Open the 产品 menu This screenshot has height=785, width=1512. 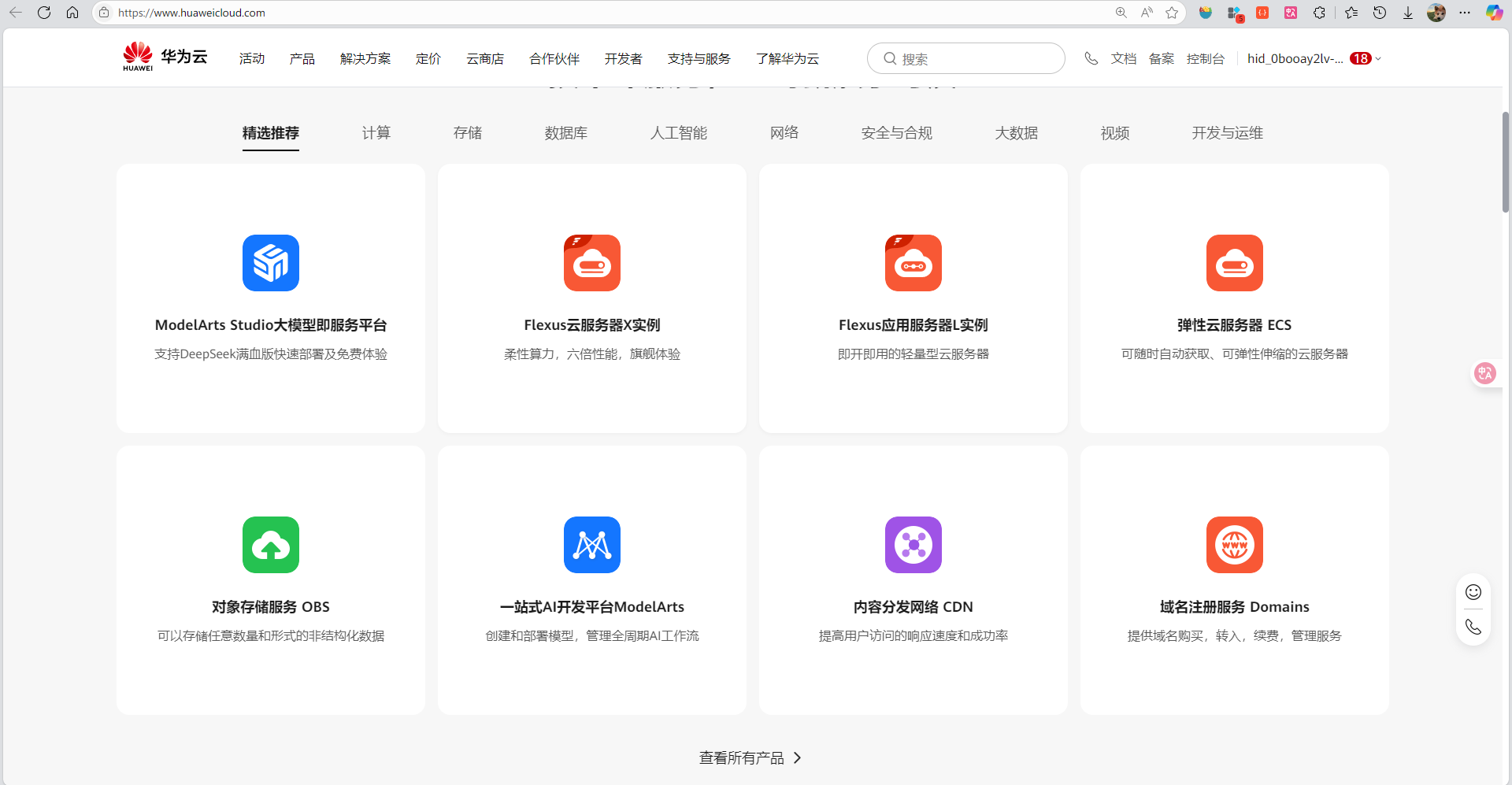(x=302, y=58)
